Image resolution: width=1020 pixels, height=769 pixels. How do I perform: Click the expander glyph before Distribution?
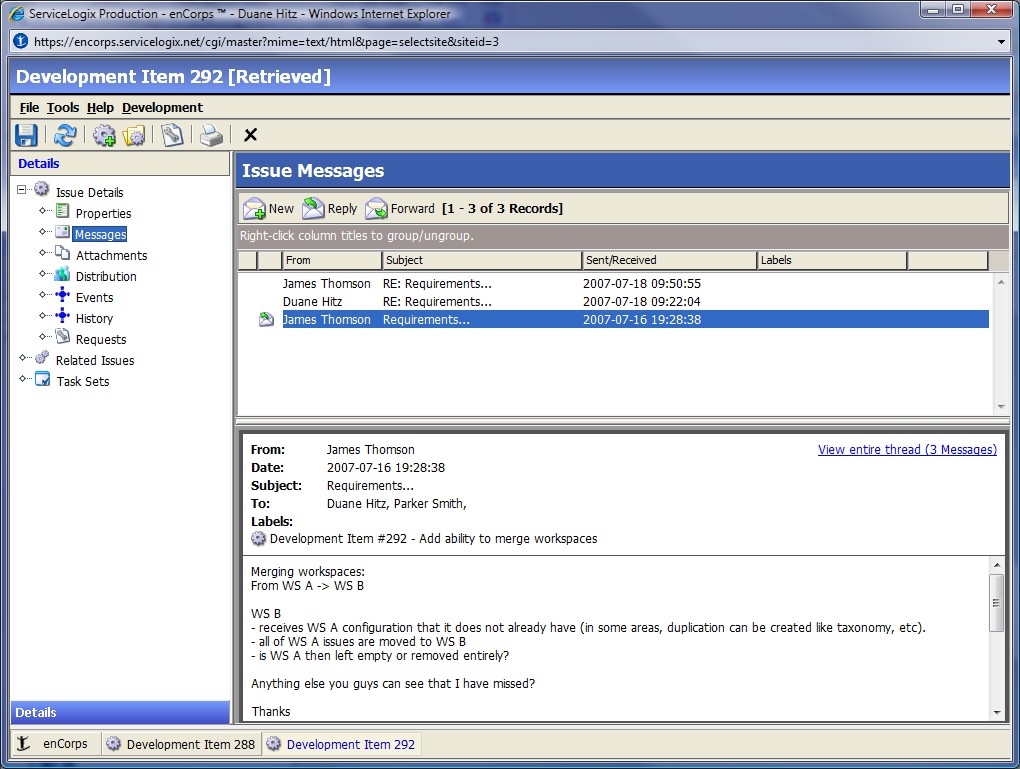point(43,274)
